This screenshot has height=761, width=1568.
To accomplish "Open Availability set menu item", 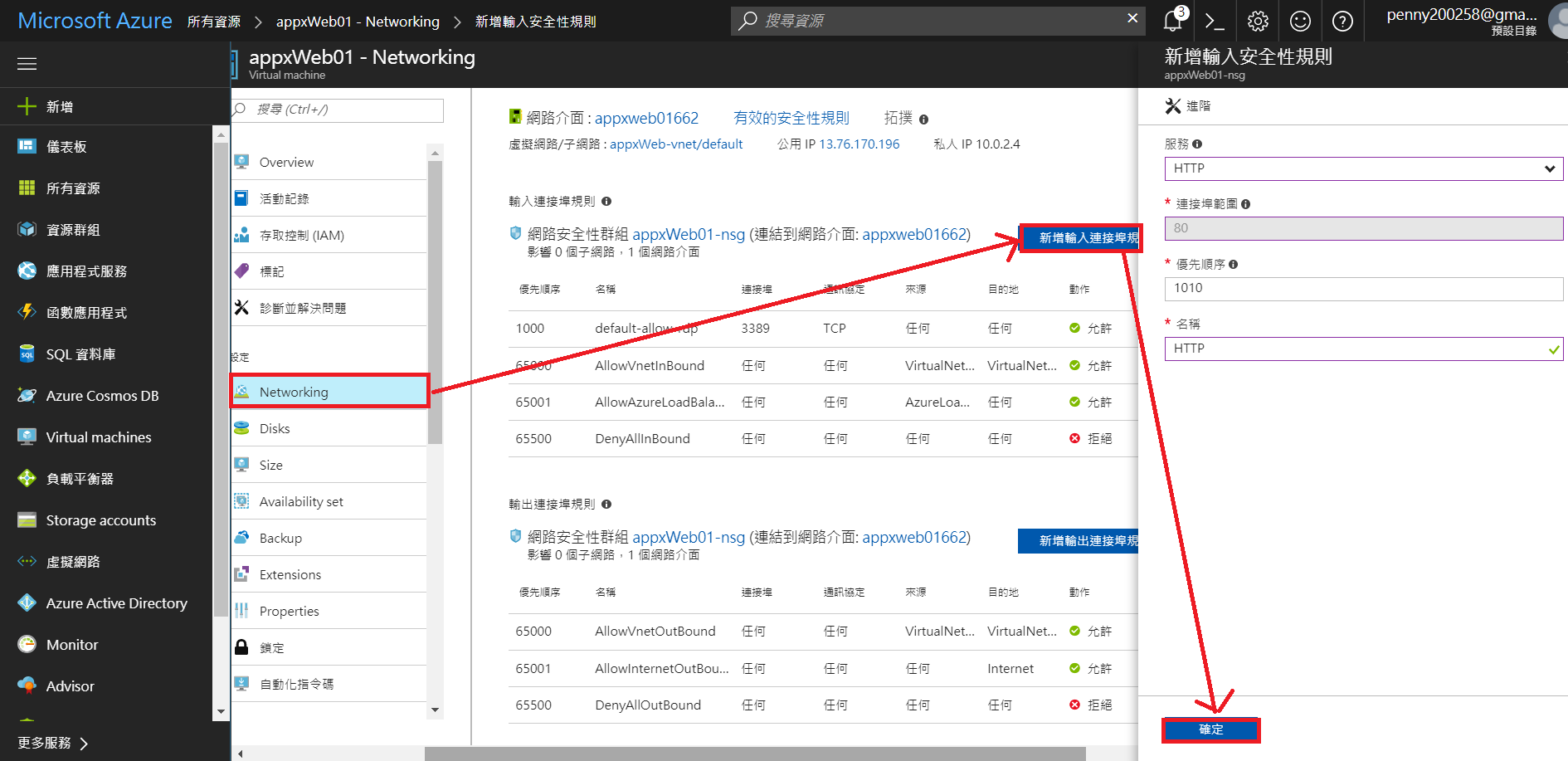I will [x=329, y=502].
